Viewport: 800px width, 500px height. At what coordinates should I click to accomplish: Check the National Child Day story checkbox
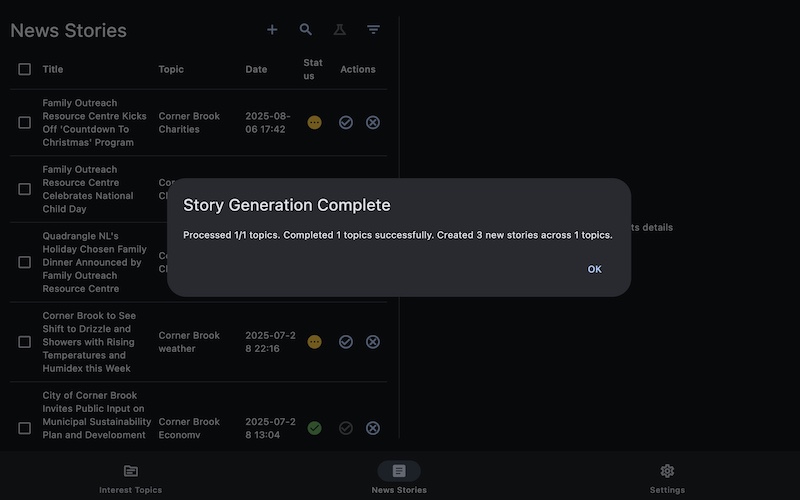click(24, 189)
